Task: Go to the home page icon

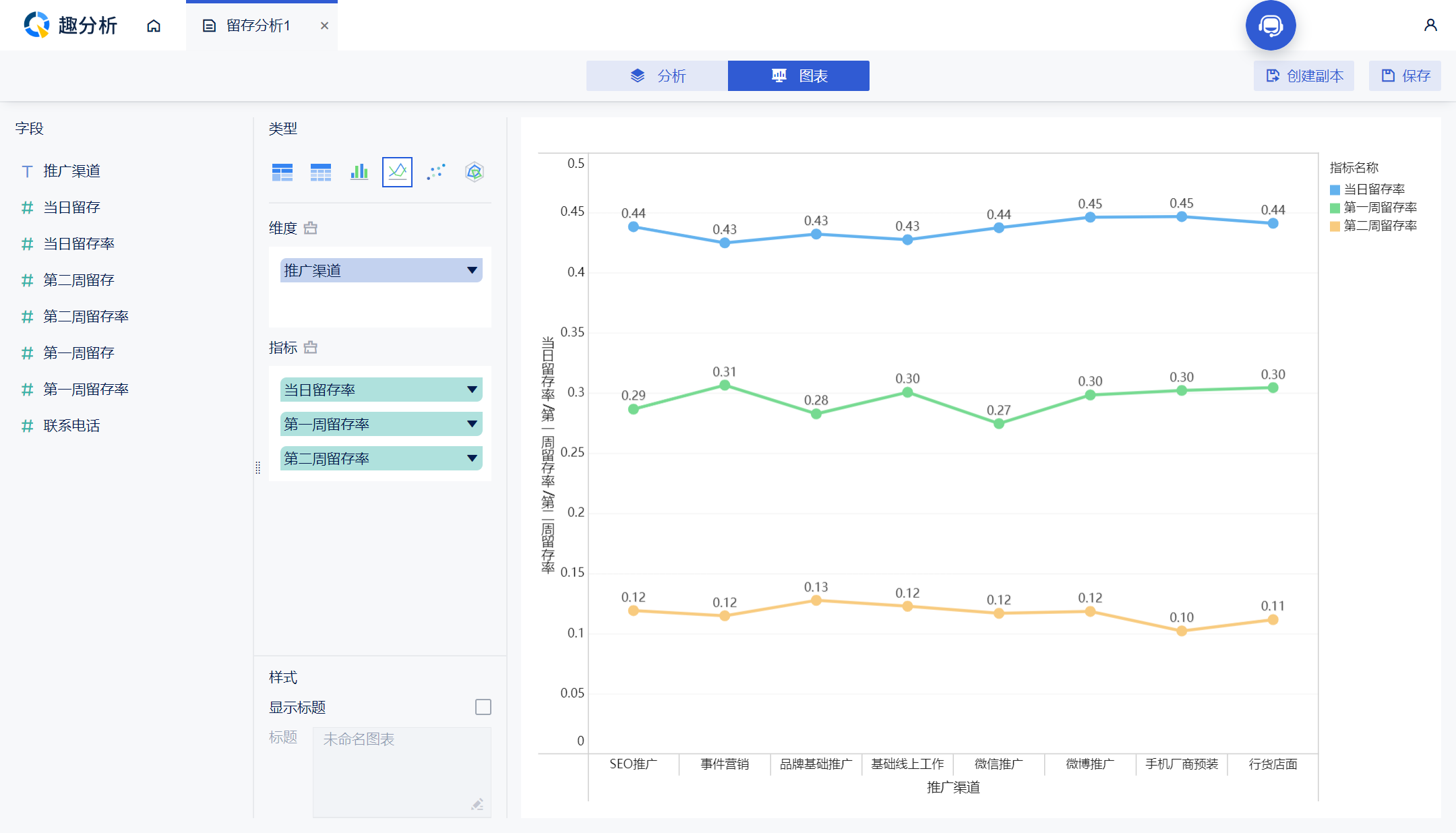Action: [154, 26]
